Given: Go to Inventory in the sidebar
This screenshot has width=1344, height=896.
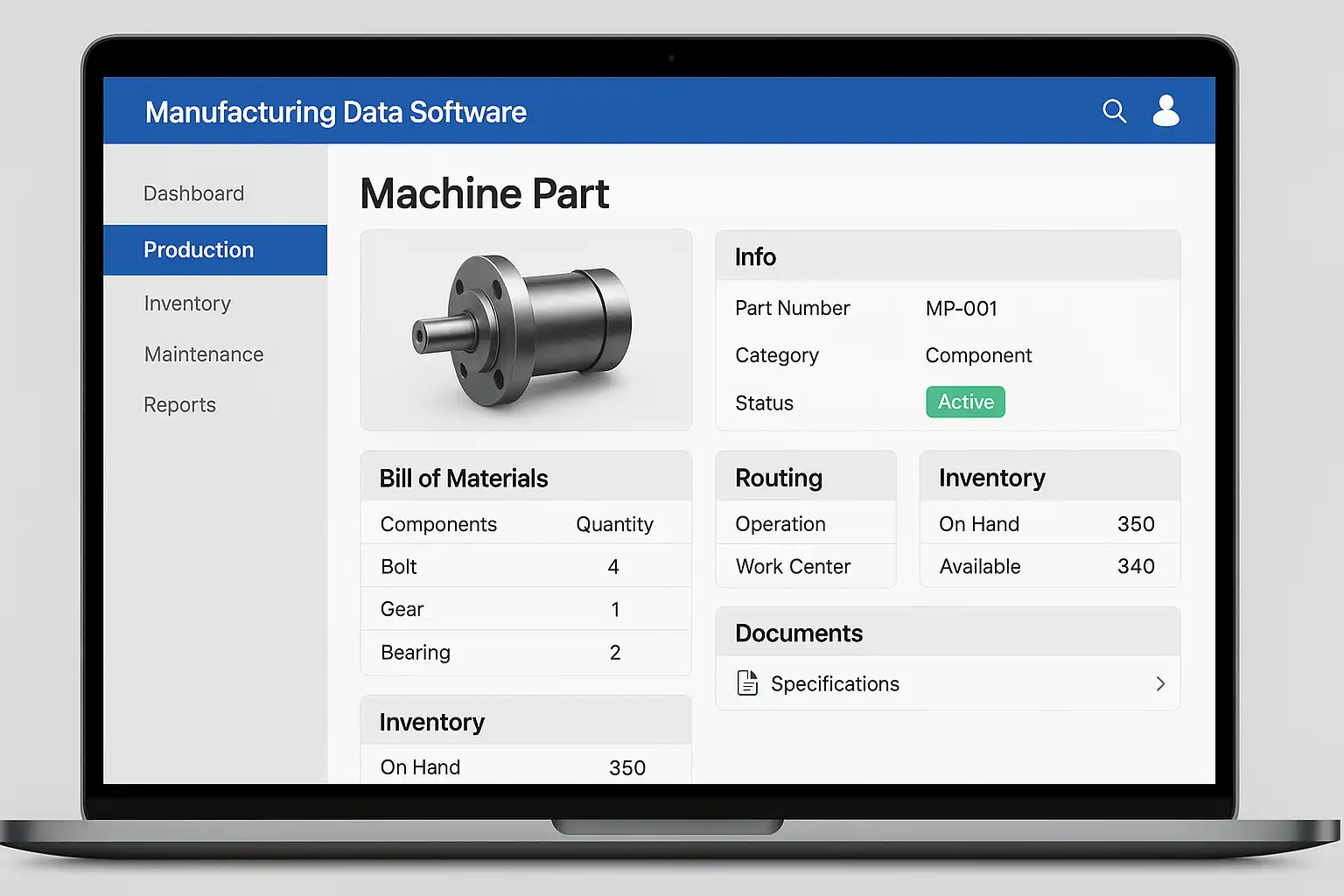Looking at the screenshot, I should tap(187, 304).
